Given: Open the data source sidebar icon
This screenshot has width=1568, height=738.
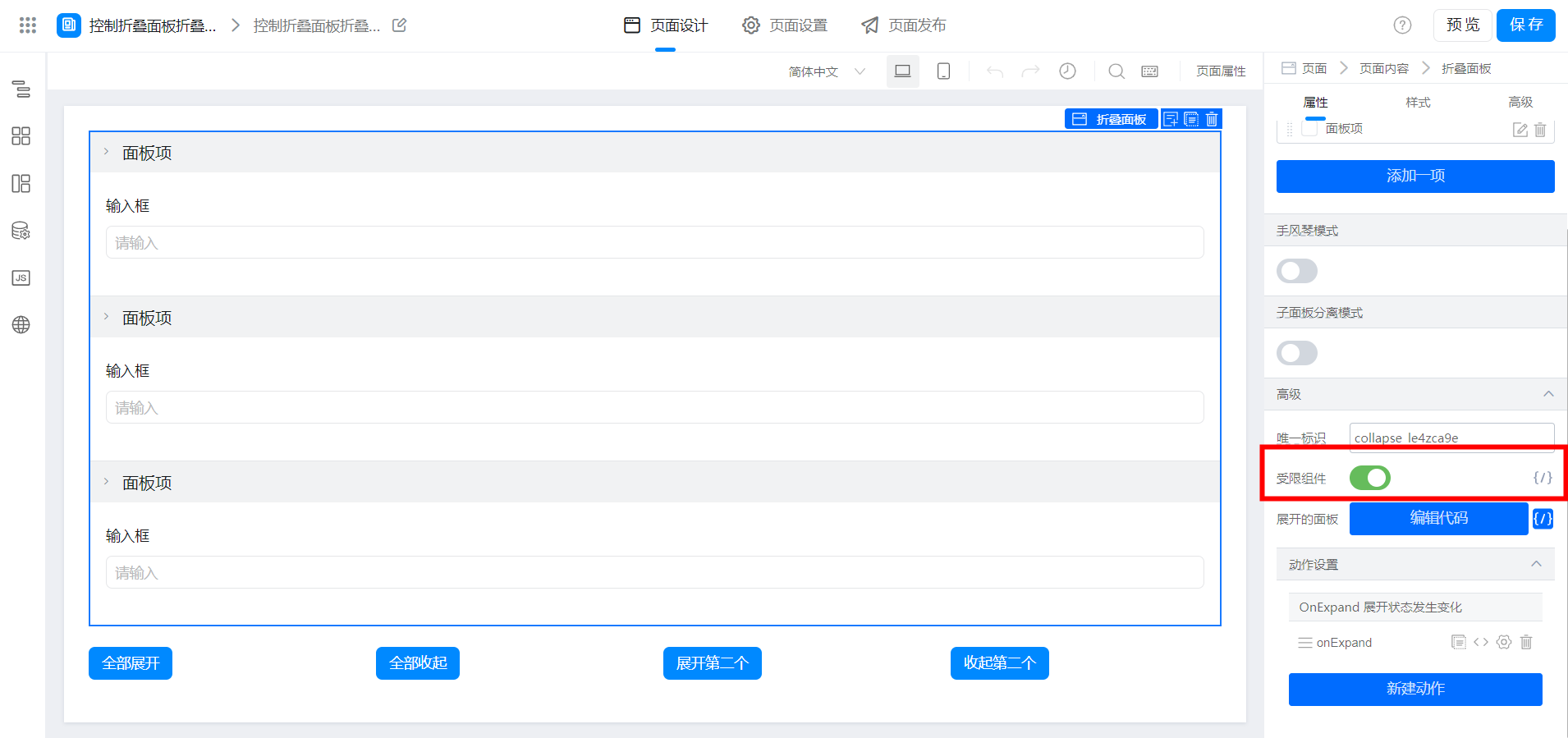Looking at the screenshot, I should (21, 231).
